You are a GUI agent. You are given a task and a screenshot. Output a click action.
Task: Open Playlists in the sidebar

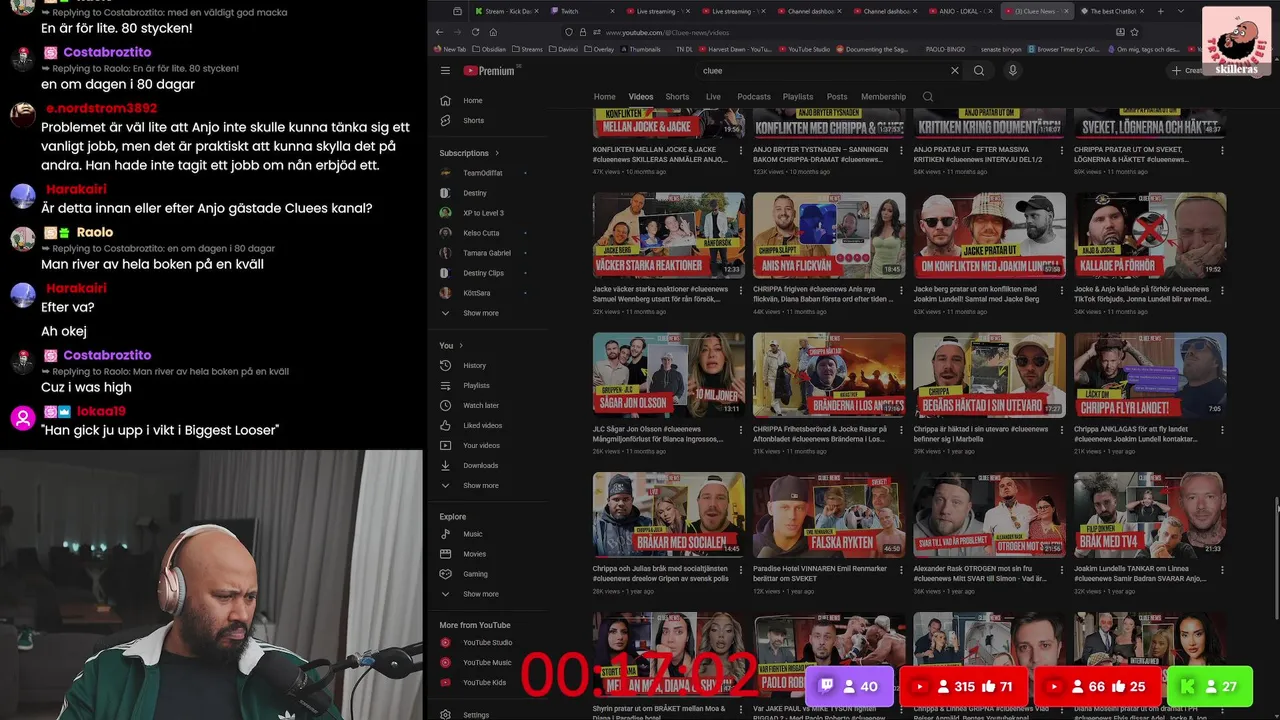[476, 385]
